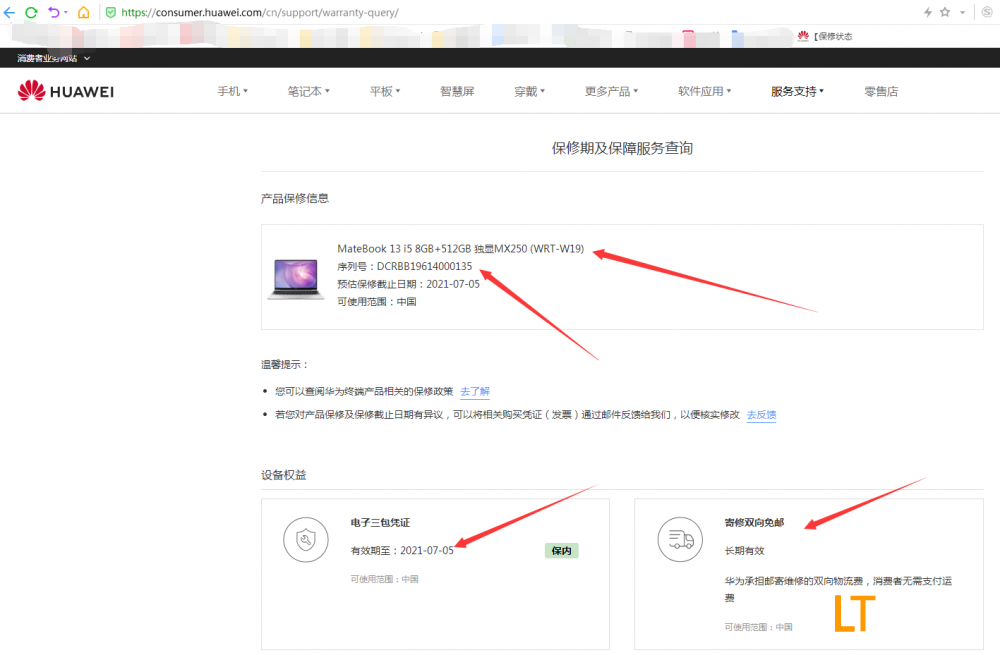Click the 保修期及保障服务查询 page heading
1000x655 pixels.
(622, 148)
